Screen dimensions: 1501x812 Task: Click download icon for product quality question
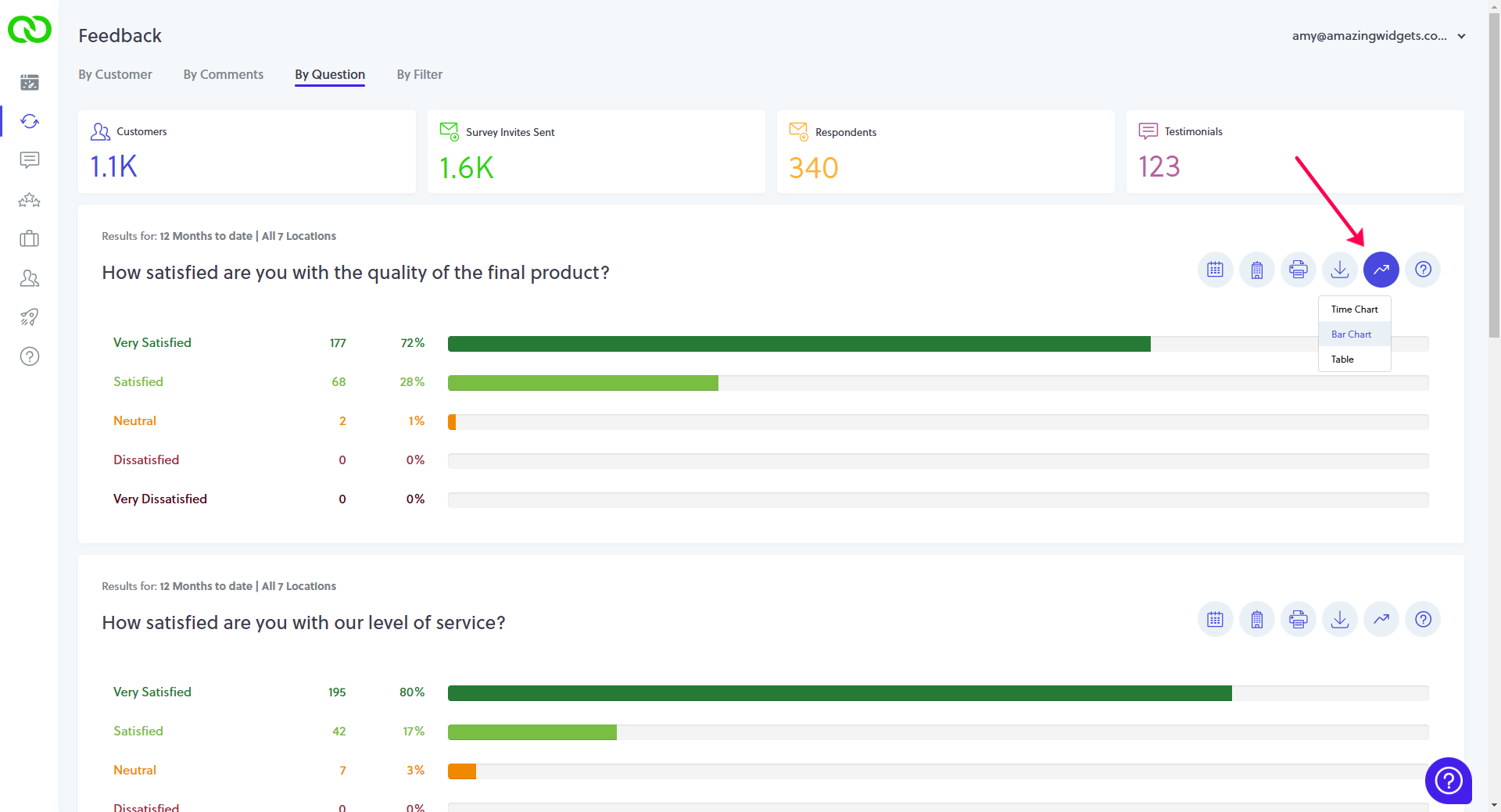(x=1340, y=270)
